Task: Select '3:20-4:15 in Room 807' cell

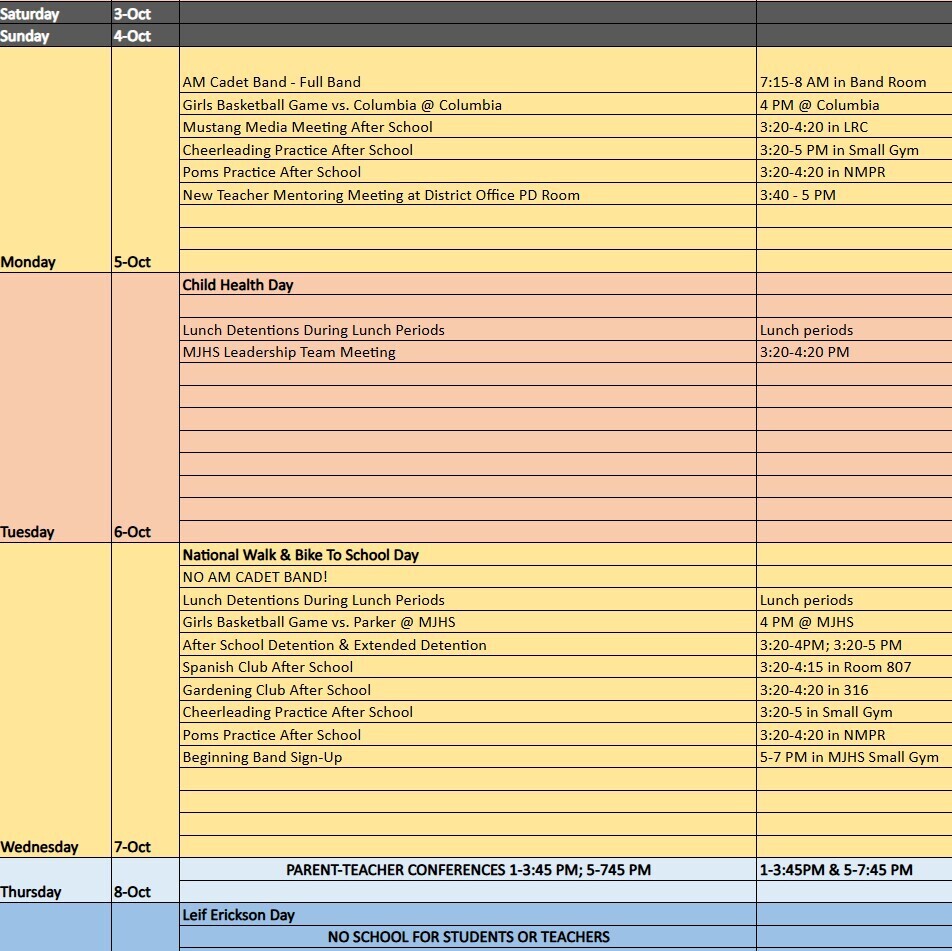Action: pos(854,667)
